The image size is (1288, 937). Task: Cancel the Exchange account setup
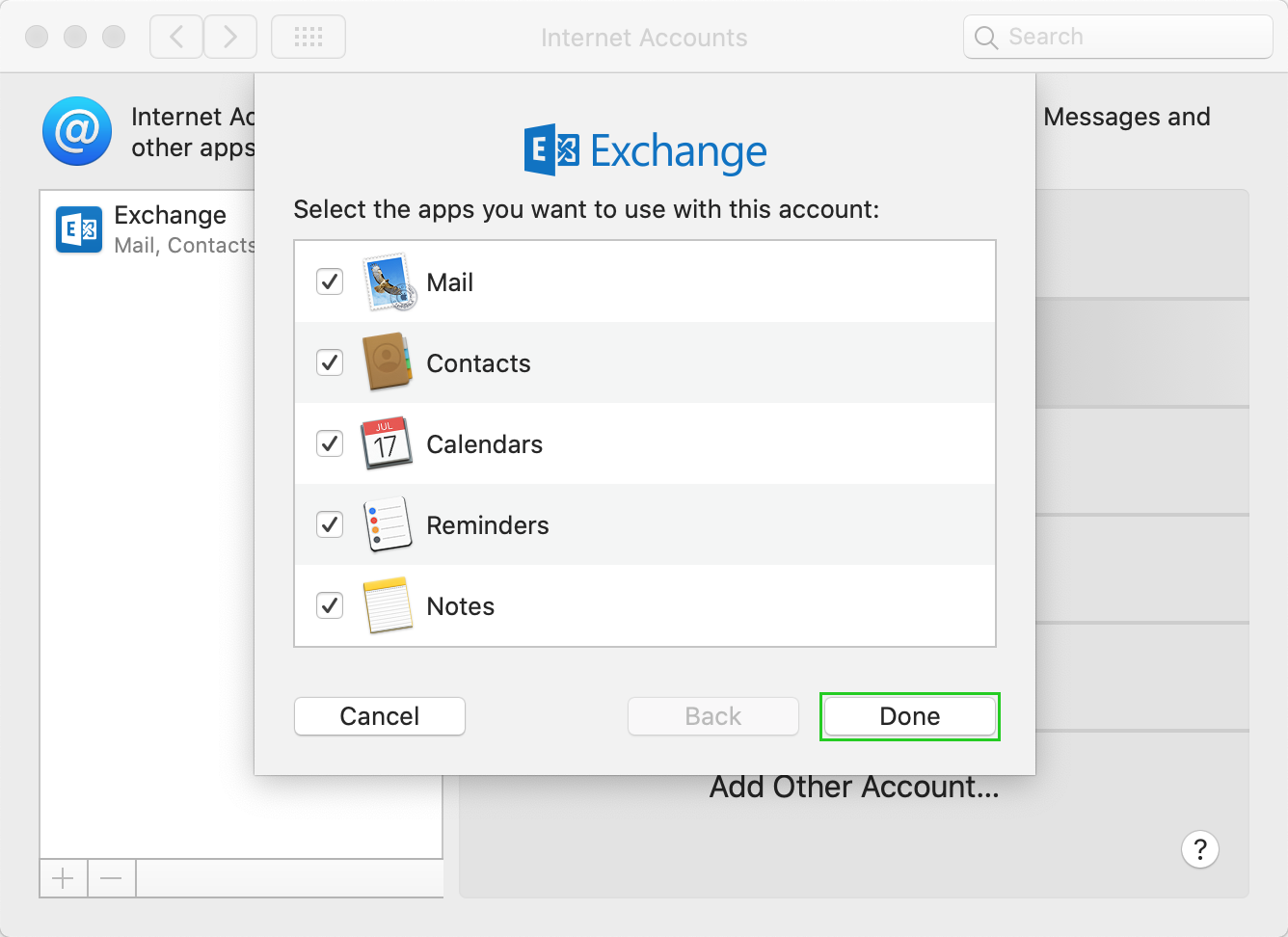379,716
